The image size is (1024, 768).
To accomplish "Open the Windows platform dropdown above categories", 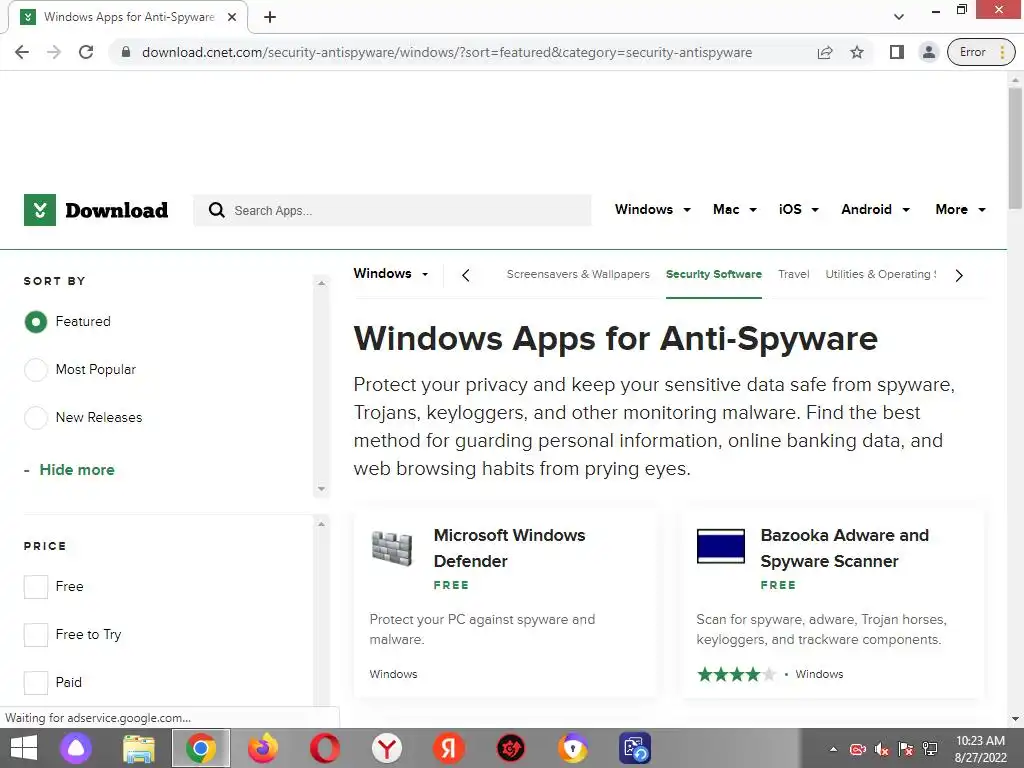I will point(391,274).
